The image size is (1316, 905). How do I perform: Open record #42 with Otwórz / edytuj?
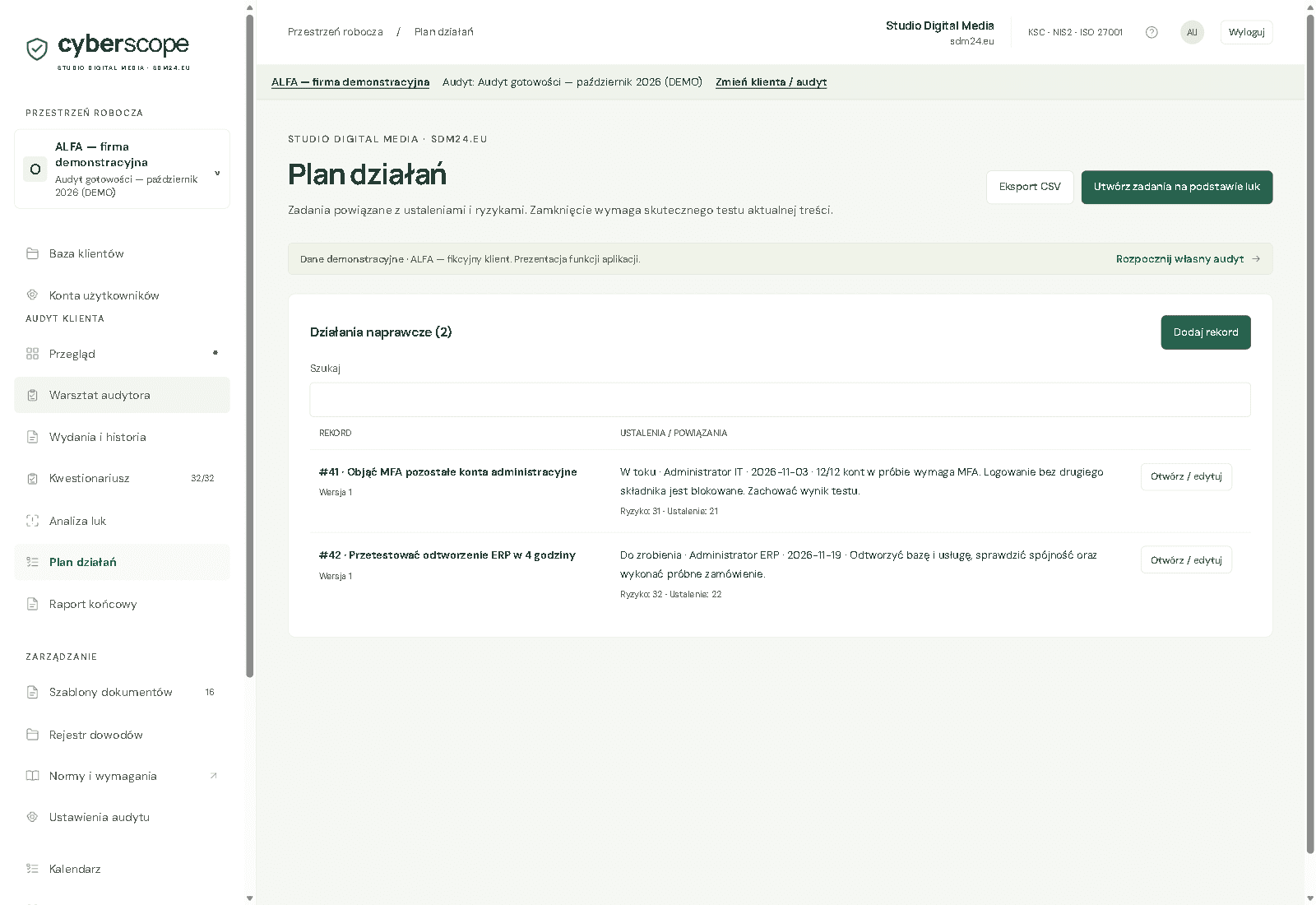pyautogui.click(x=1186, y=559)
